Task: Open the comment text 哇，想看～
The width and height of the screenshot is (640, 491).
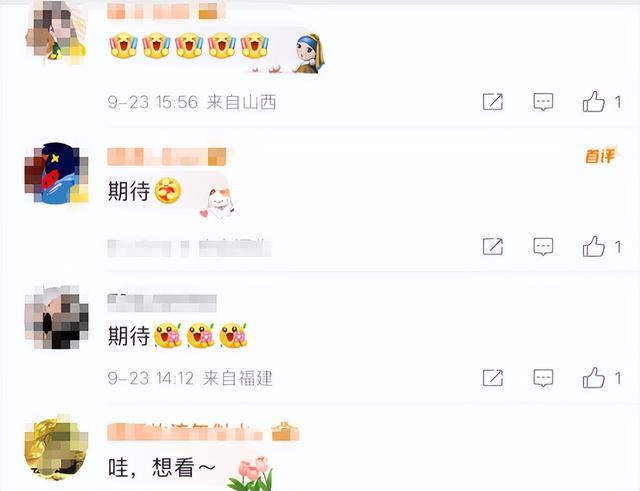Action: click(162, 468)
